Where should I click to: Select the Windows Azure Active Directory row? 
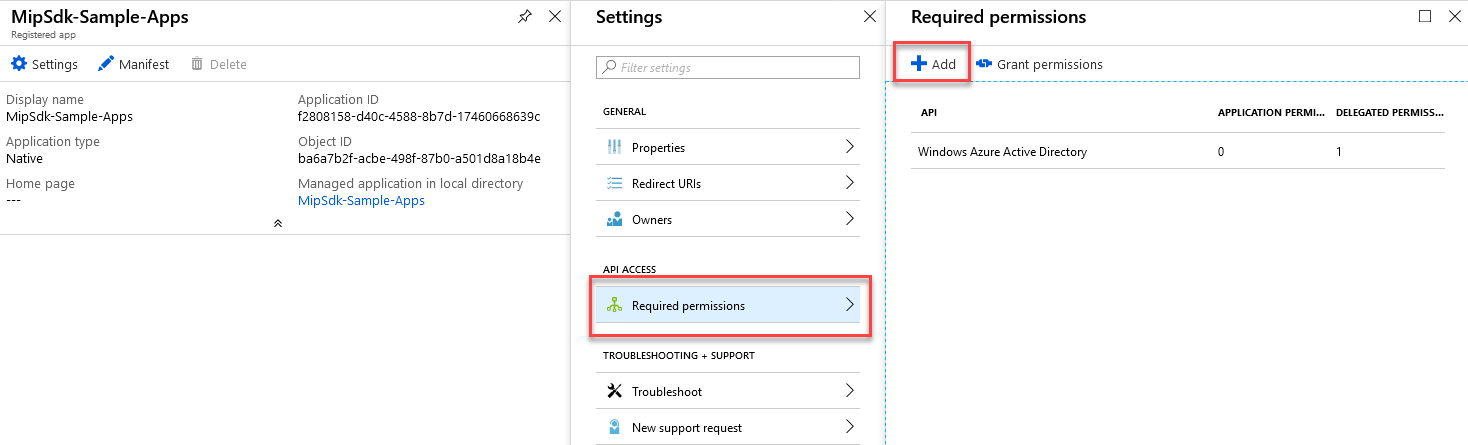click(1178, 152)
